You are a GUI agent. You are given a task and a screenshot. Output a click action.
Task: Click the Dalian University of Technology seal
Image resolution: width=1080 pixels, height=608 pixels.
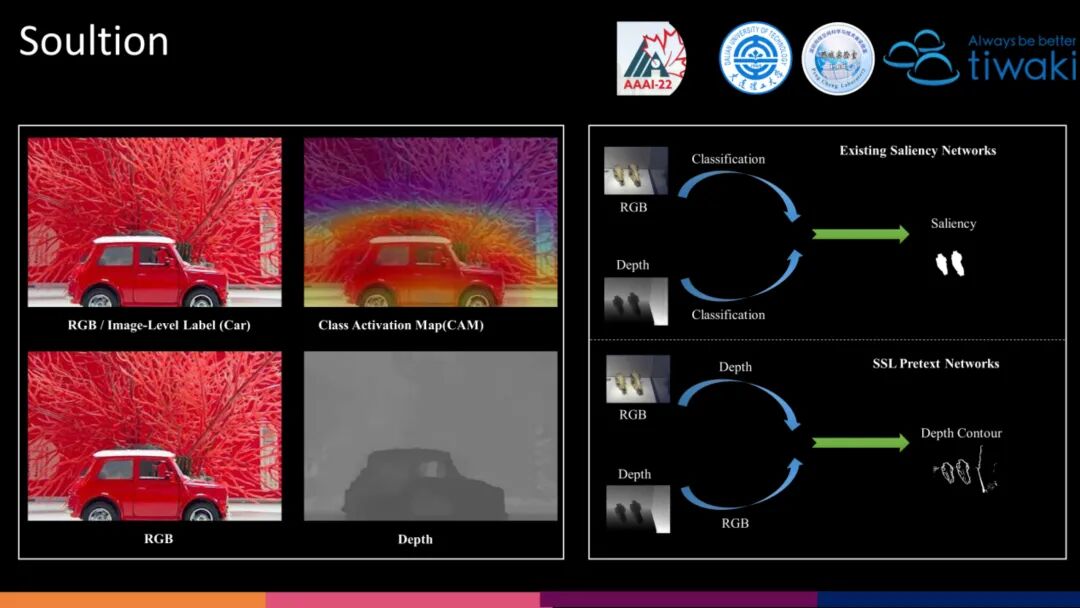(x=755, y=58)
